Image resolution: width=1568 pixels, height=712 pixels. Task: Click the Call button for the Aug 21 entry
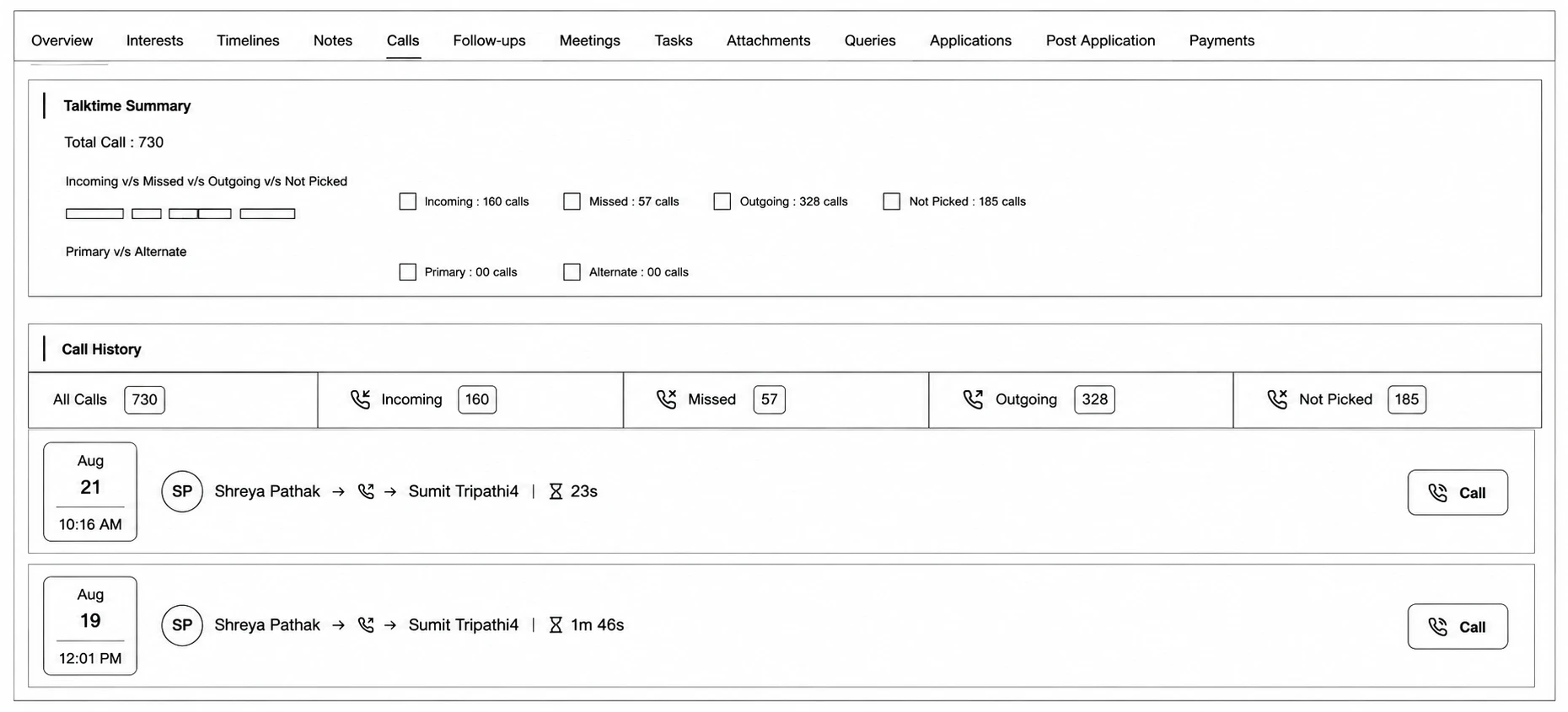1458,493
